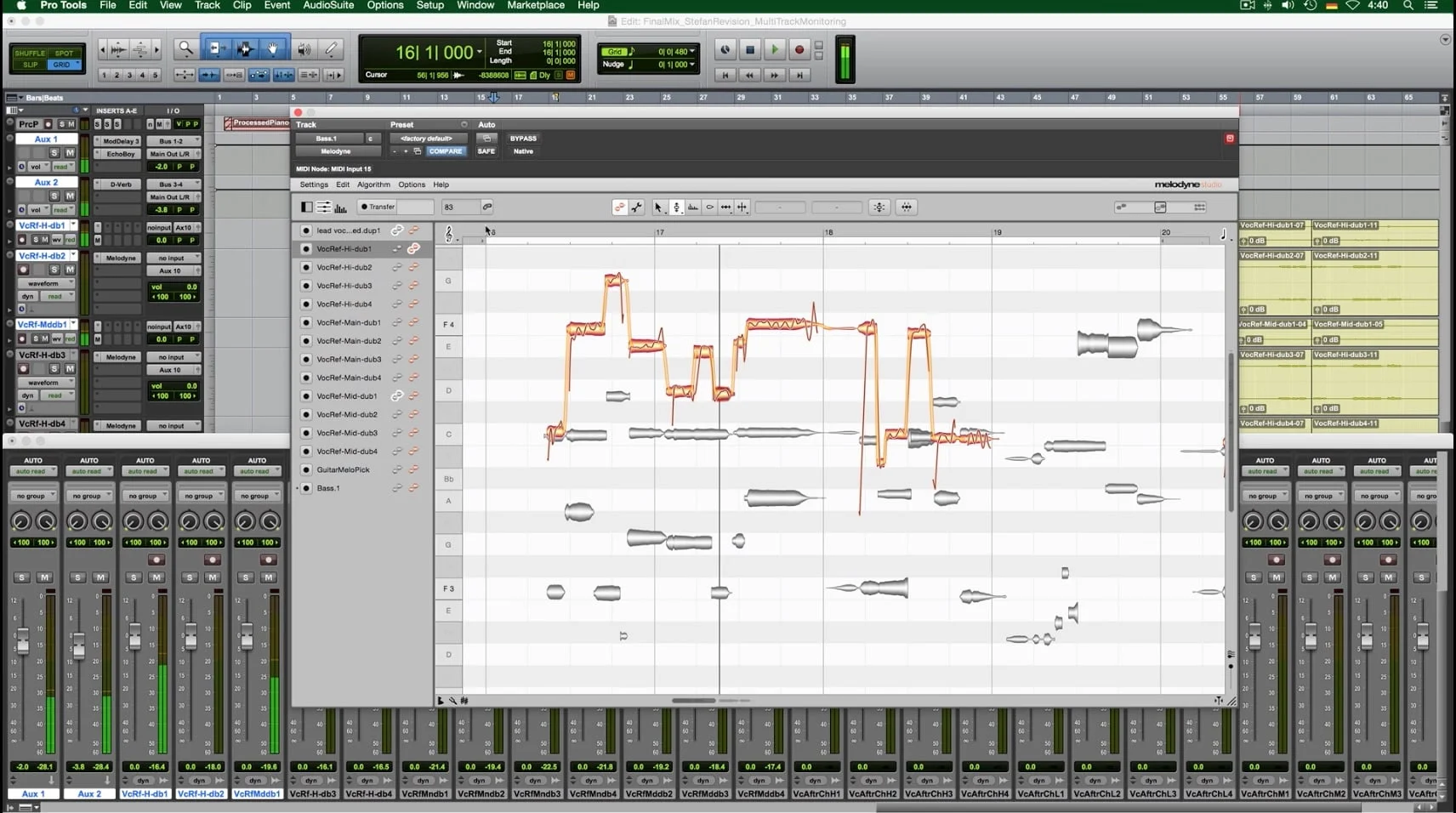Open the Pro Tools Event menu
The image size is (1456, 813).
coord(276,5)
